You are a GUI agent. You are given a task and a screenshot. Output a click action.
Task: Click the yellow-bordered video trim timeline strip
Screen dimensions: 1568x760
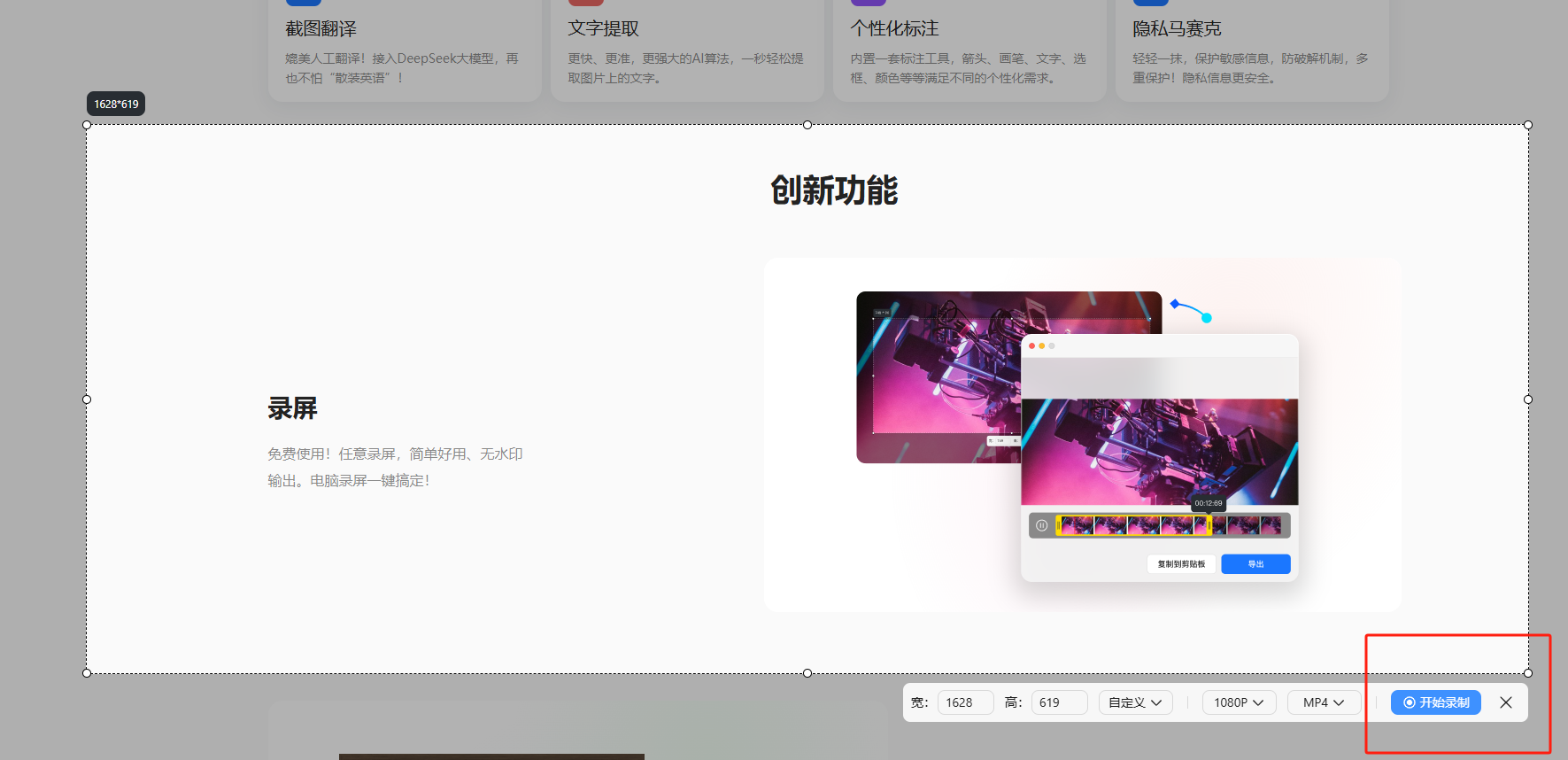click(x=1132, y=525)
